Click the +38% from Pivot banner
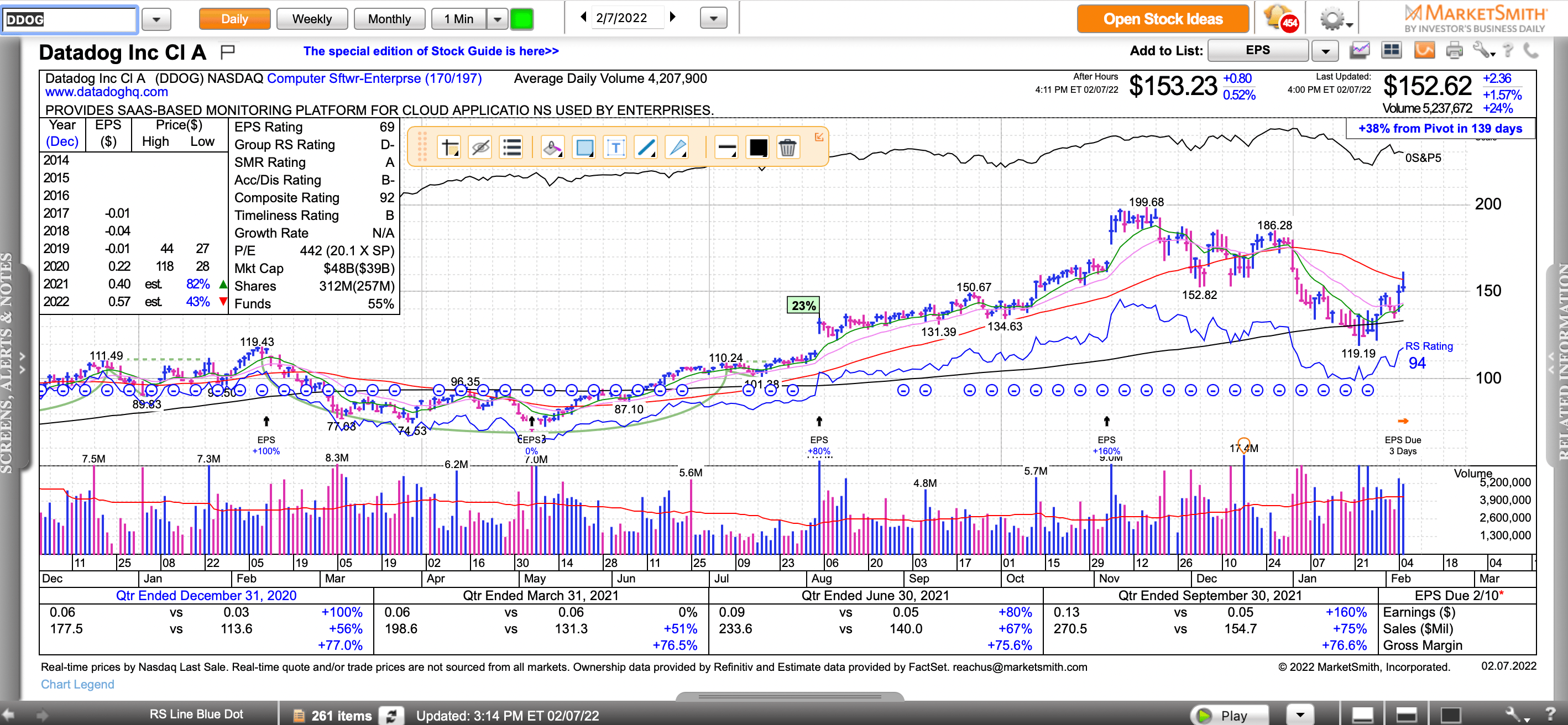 (1440, 128)
